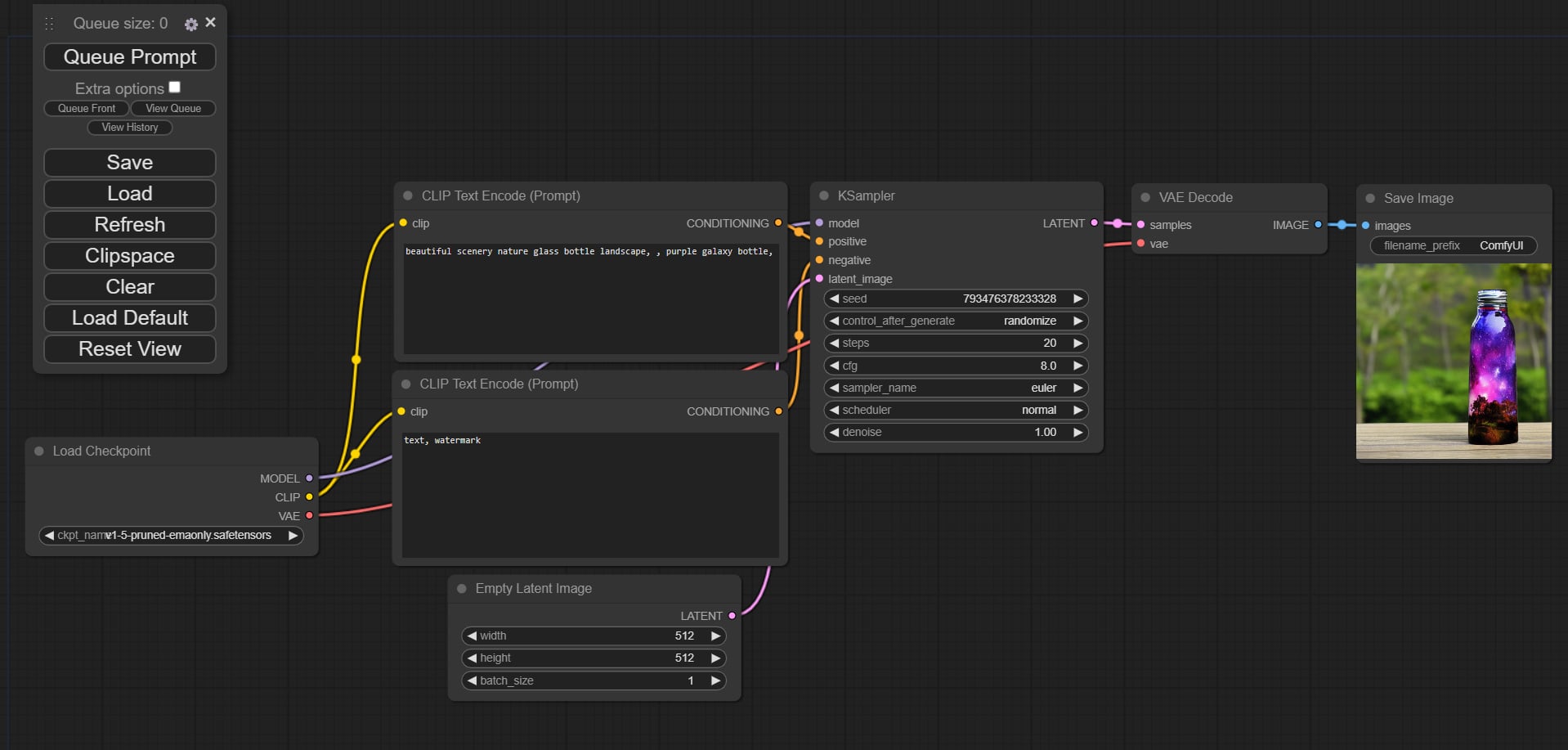Click the VAE output port on Load Checkpoint

[309, 515]
